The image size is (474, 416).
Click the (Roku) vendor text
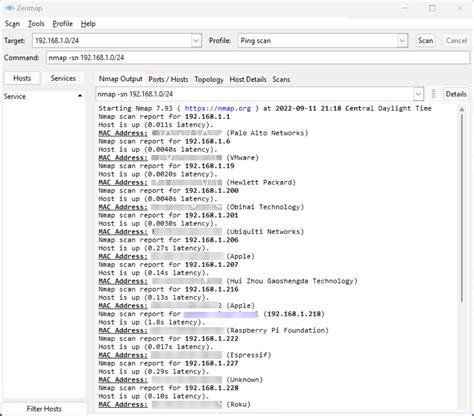pyautogui.click(x=238, y=404)
